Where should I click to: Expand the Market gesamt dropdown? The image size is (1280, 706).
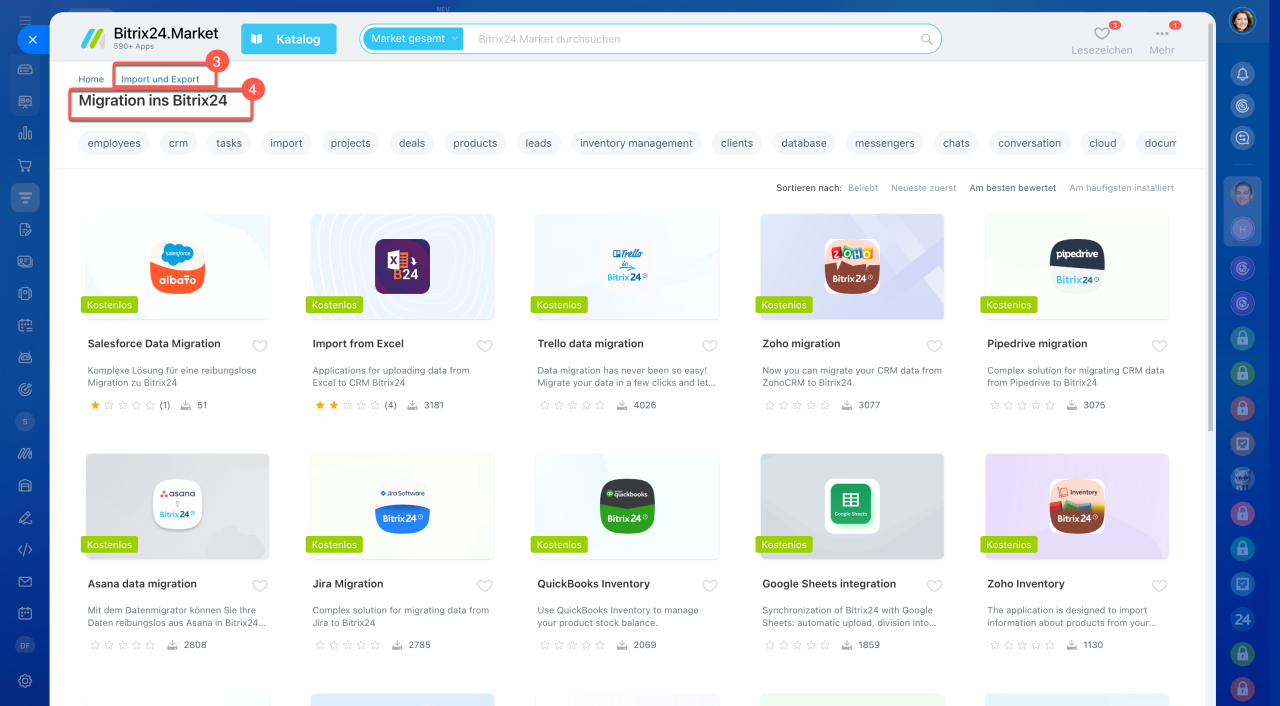pyautogui.click(x=414, y=39)
